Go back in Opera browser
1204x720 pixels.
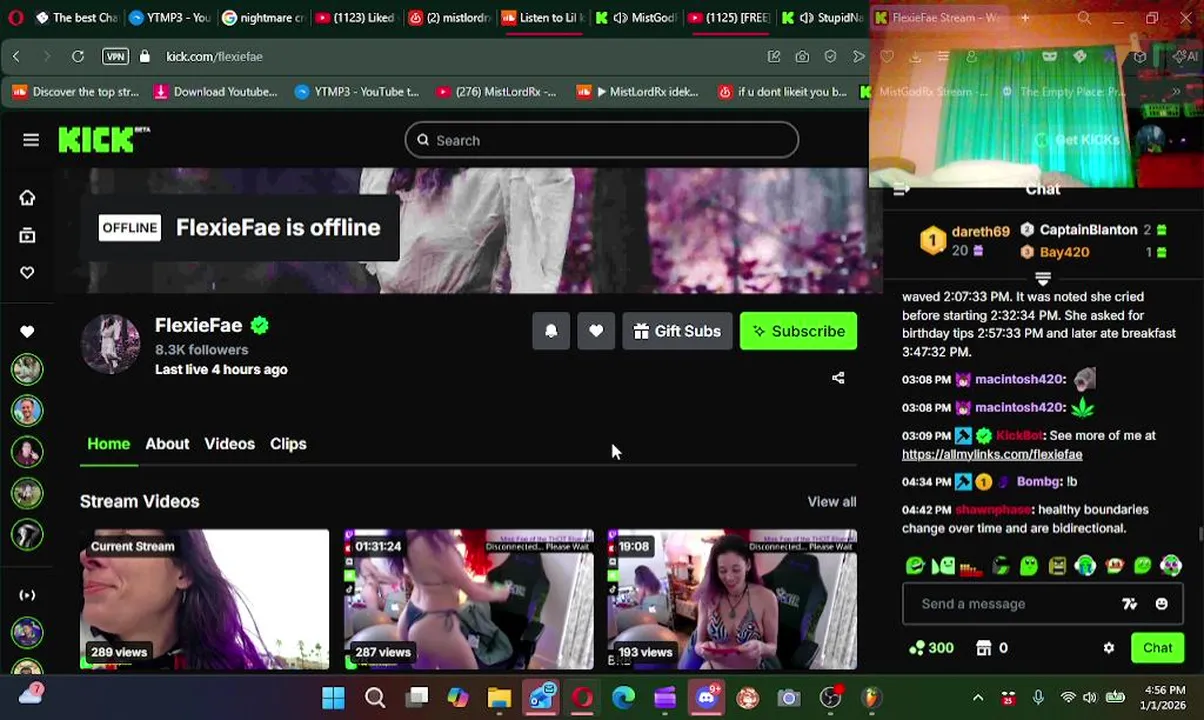tap(16, 57)
